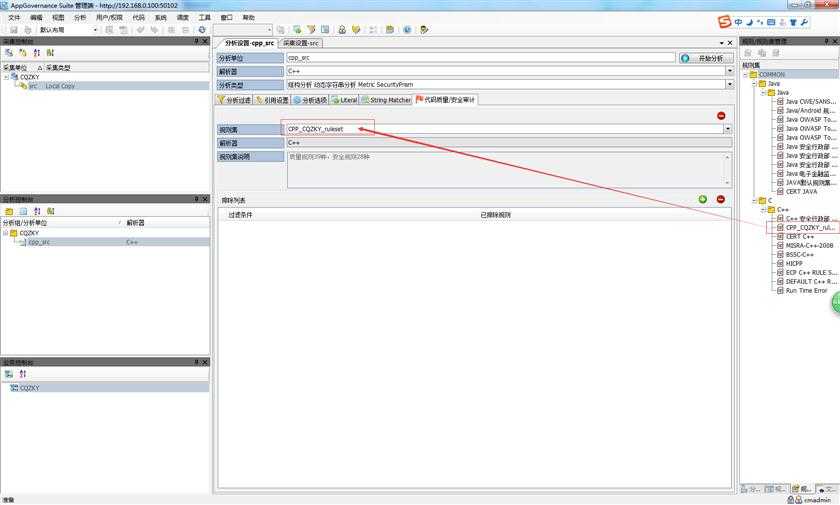Image resolution: width=840 pixels, height=505 pixels.
Task: Click the green add button above the exclusion list
Action: click(702, 199)
